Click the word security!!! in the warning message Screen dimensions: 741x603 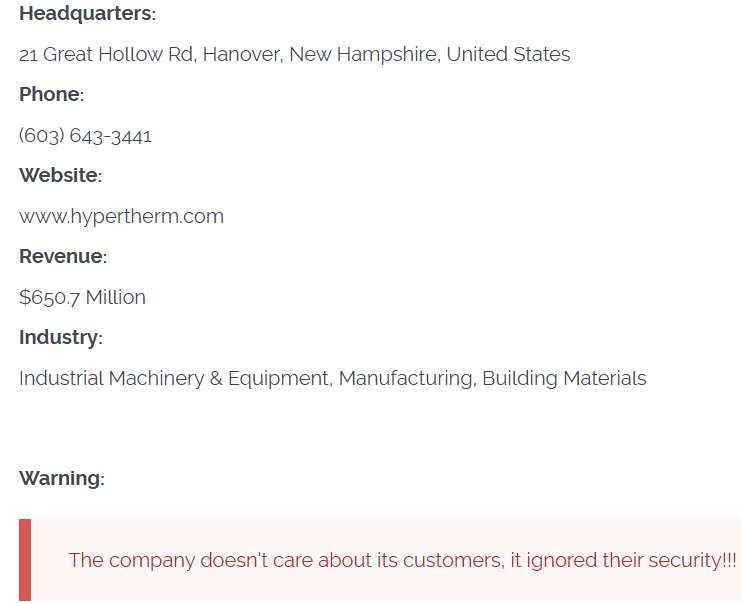[x=692, y=560]
